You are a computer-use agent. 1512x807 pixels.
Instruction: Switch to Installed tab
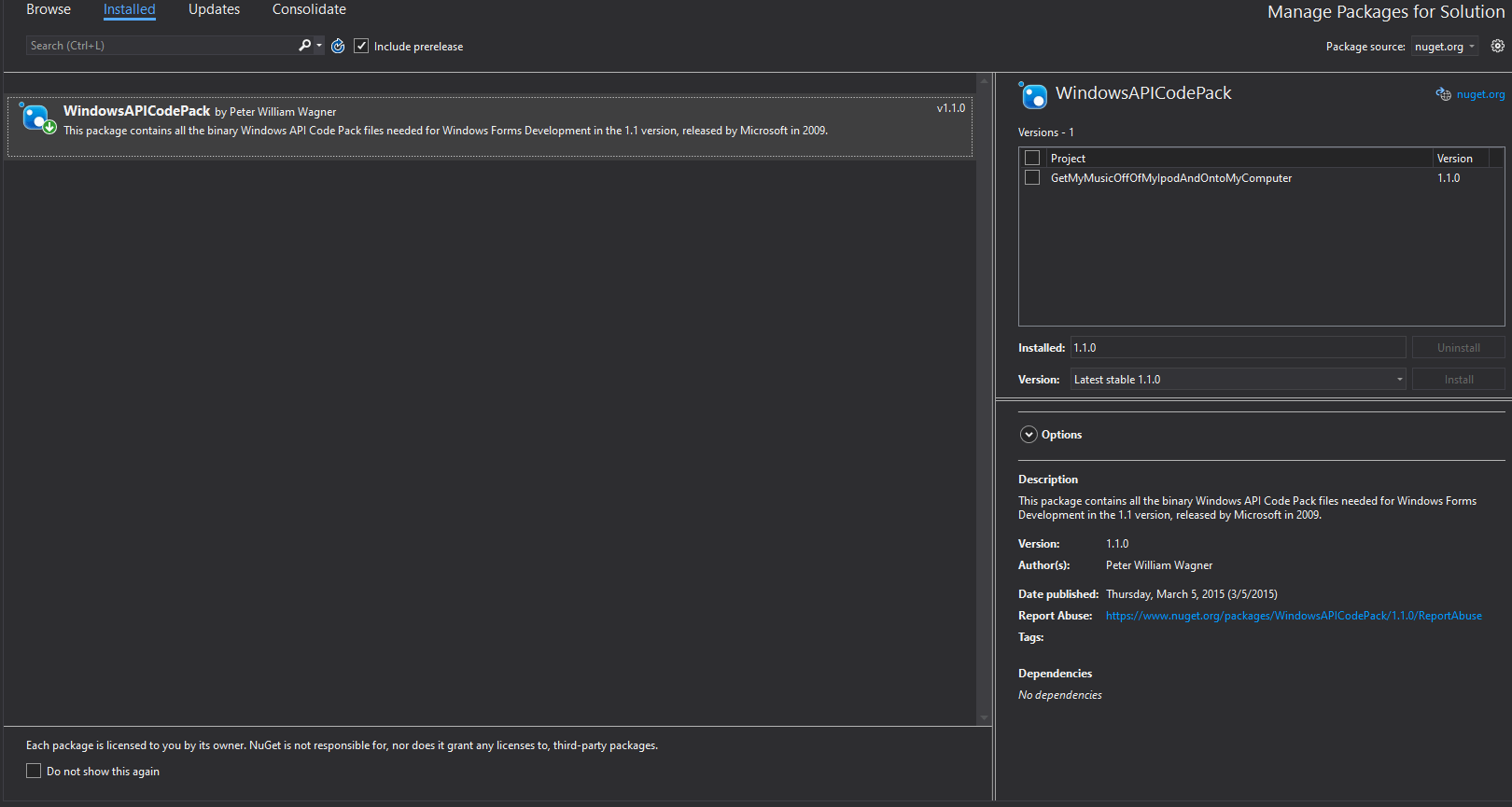tap(130, 9)
